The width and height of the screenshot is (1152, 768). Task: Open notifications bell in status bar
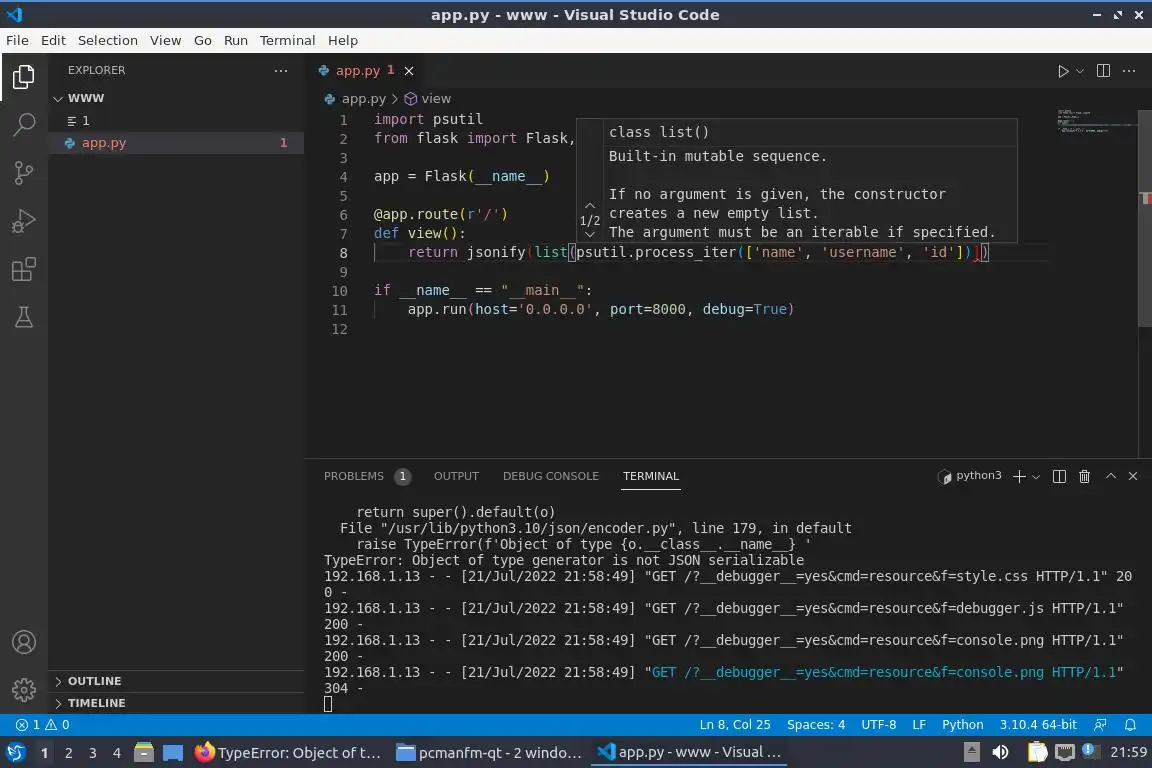[x=1130, y=725]
